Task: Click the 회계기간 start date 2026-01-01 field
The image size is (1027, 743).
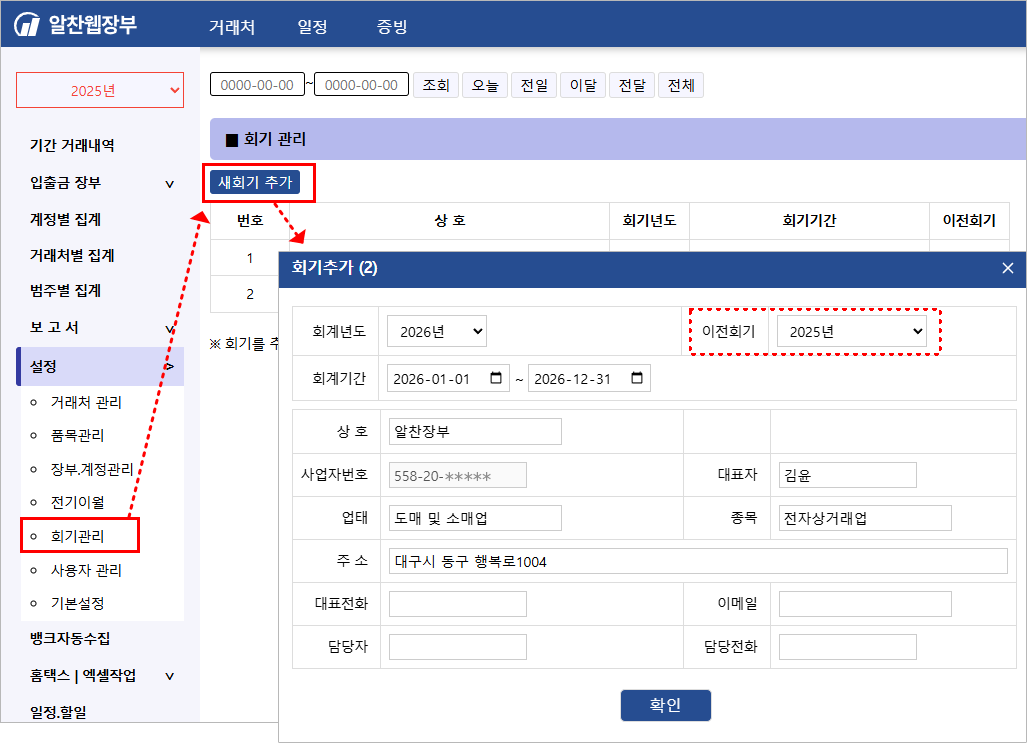Action: pos(448,378)
